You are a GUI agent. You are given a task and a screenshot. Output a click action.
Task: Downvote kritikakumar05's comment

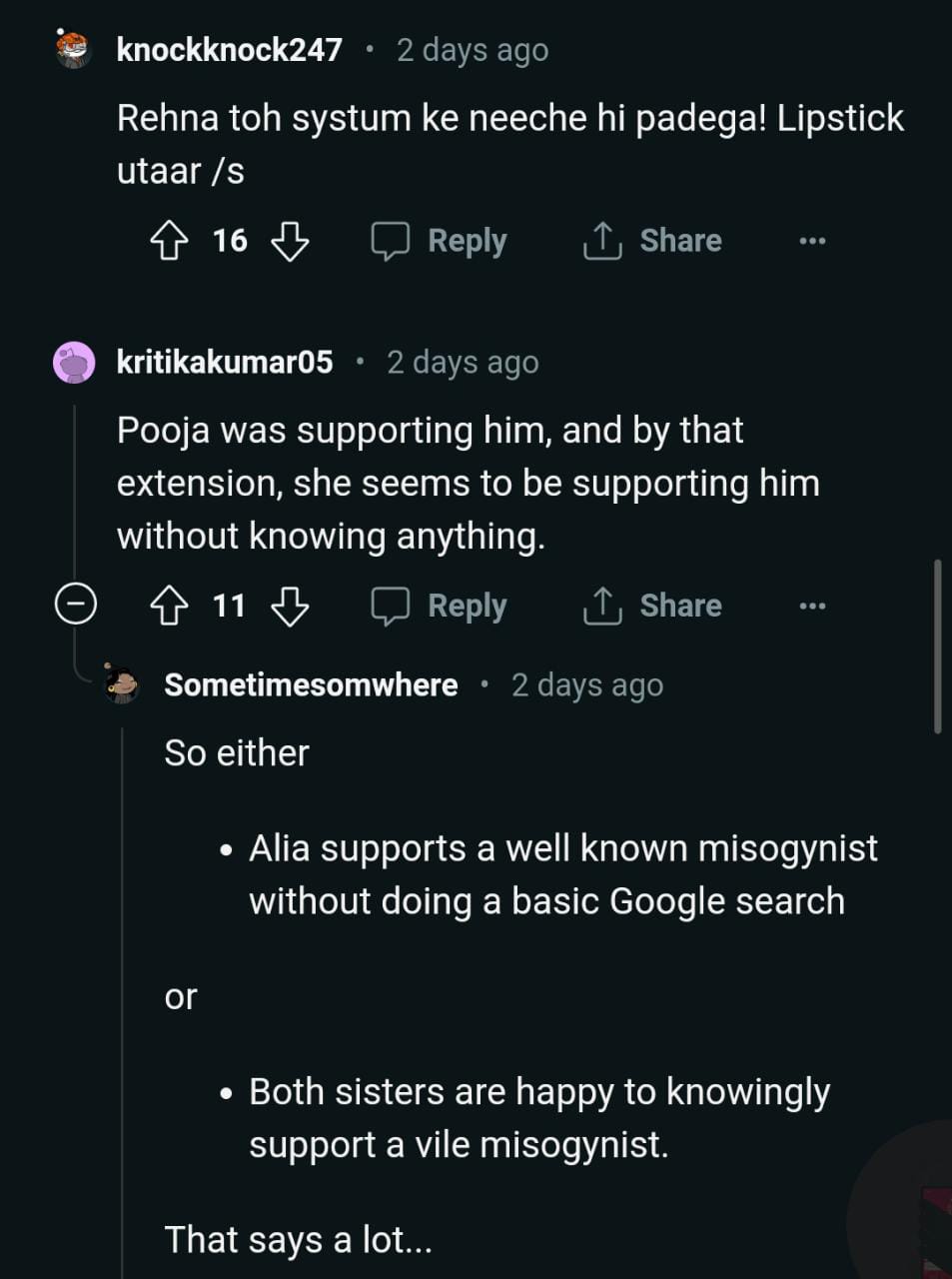(290, 606)
